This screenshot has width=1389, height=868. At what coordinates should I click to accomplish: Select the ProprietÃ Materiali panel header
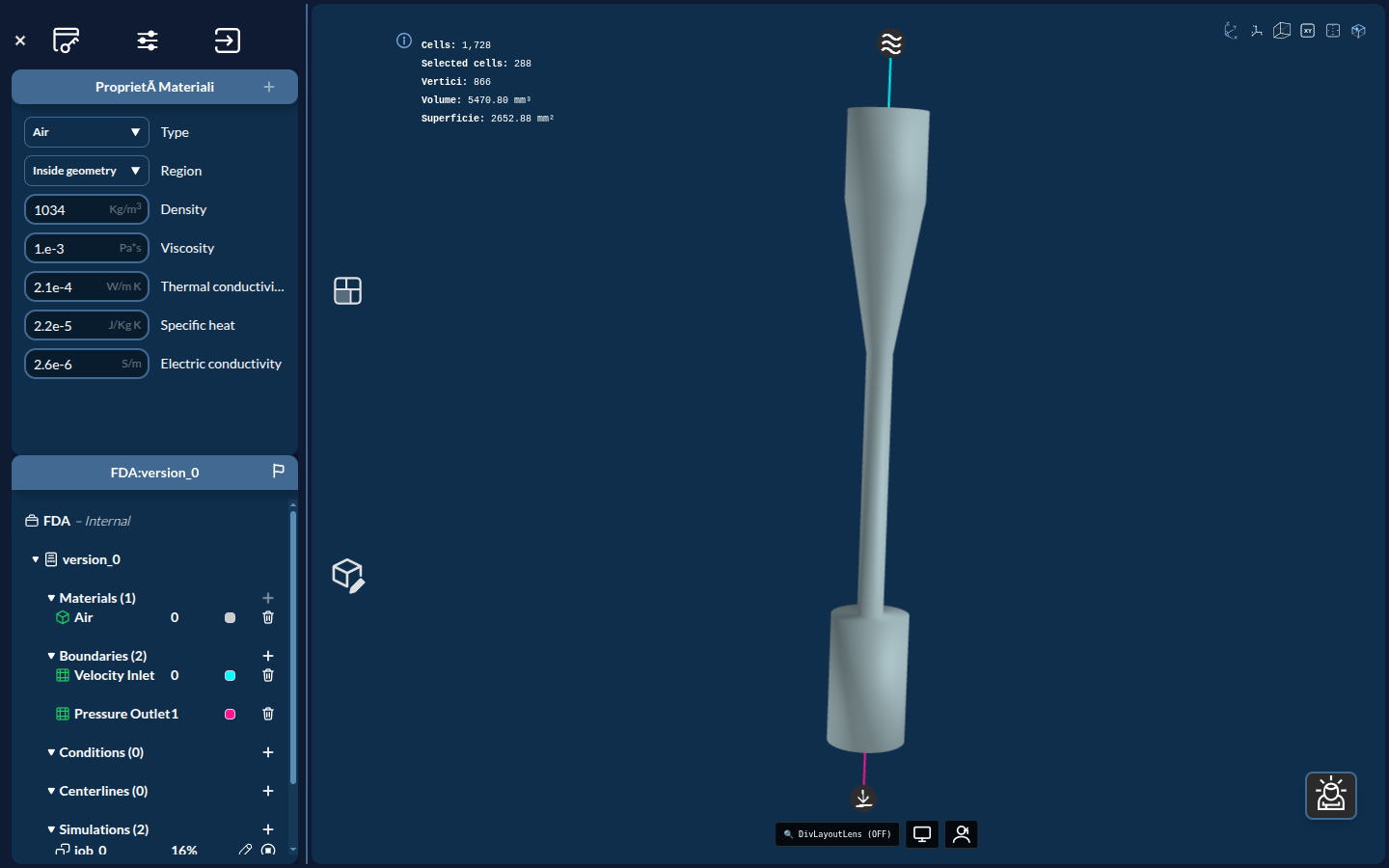[x=154, y=87]
